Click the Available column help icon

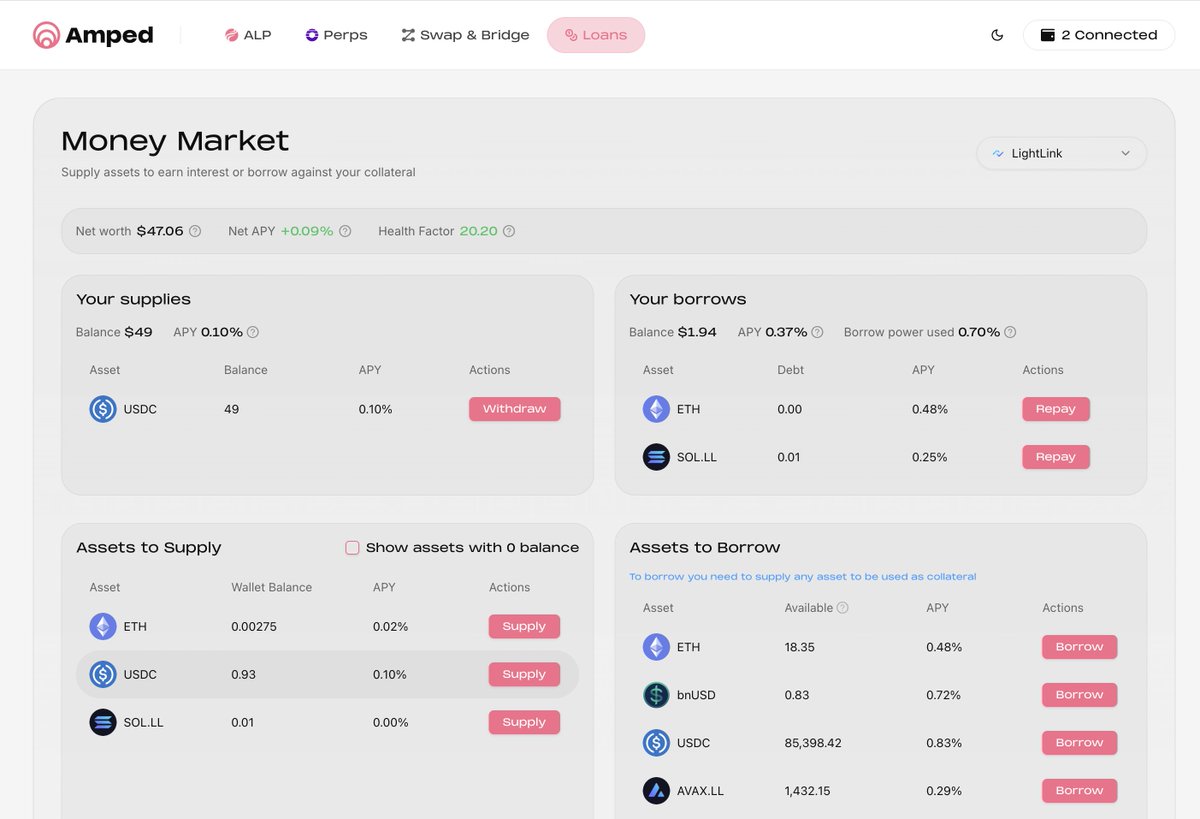[x=843, y=608]
